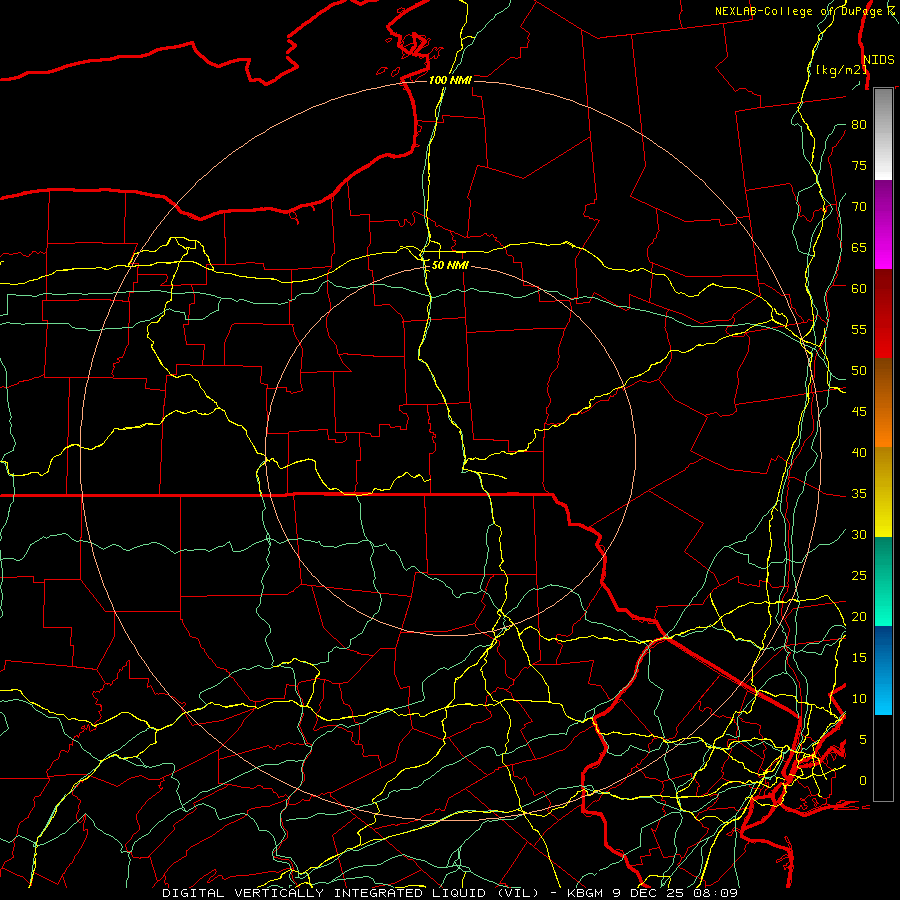Click the scale value 75
The image size is (900, 900).
click(859, 166)
